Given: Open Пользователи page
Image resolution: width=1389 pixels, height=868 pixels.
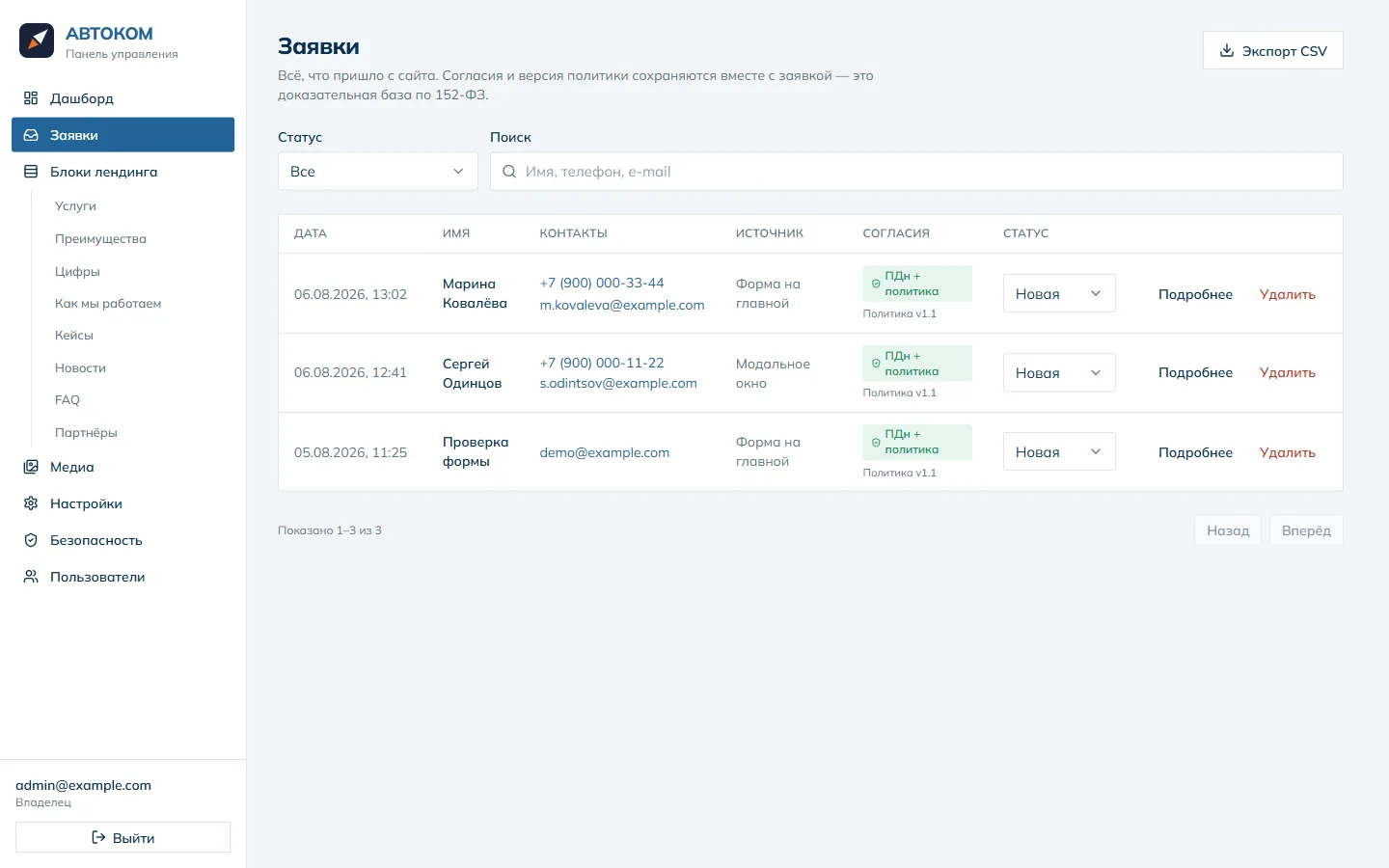Looking at the screenshot, I should (123, 577).
